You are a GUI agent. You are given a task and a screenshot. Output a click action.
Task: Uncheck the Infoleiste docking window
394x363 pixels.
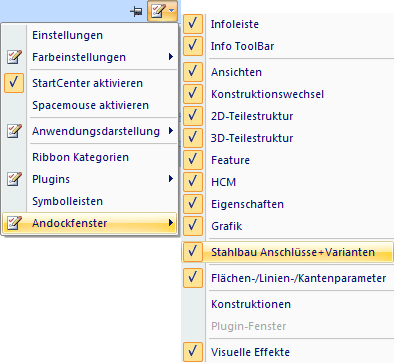click(x=193, y=24)
